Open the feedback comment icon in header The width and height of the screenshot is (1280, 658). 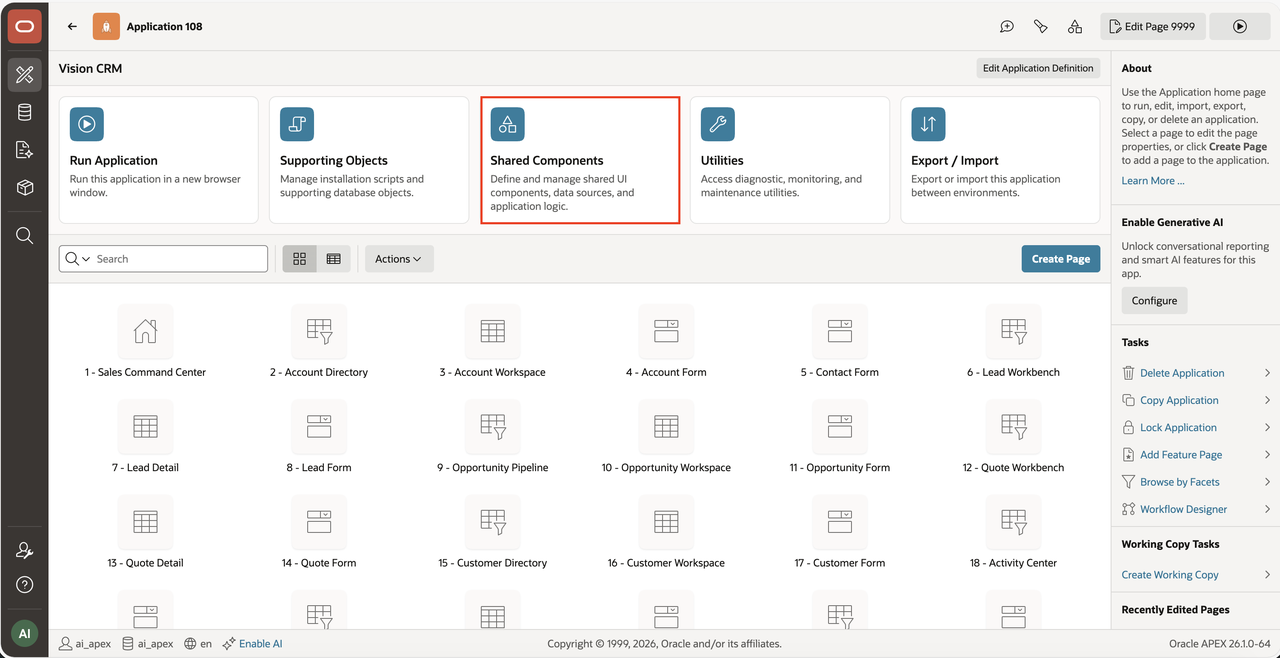coord(1007,27)
